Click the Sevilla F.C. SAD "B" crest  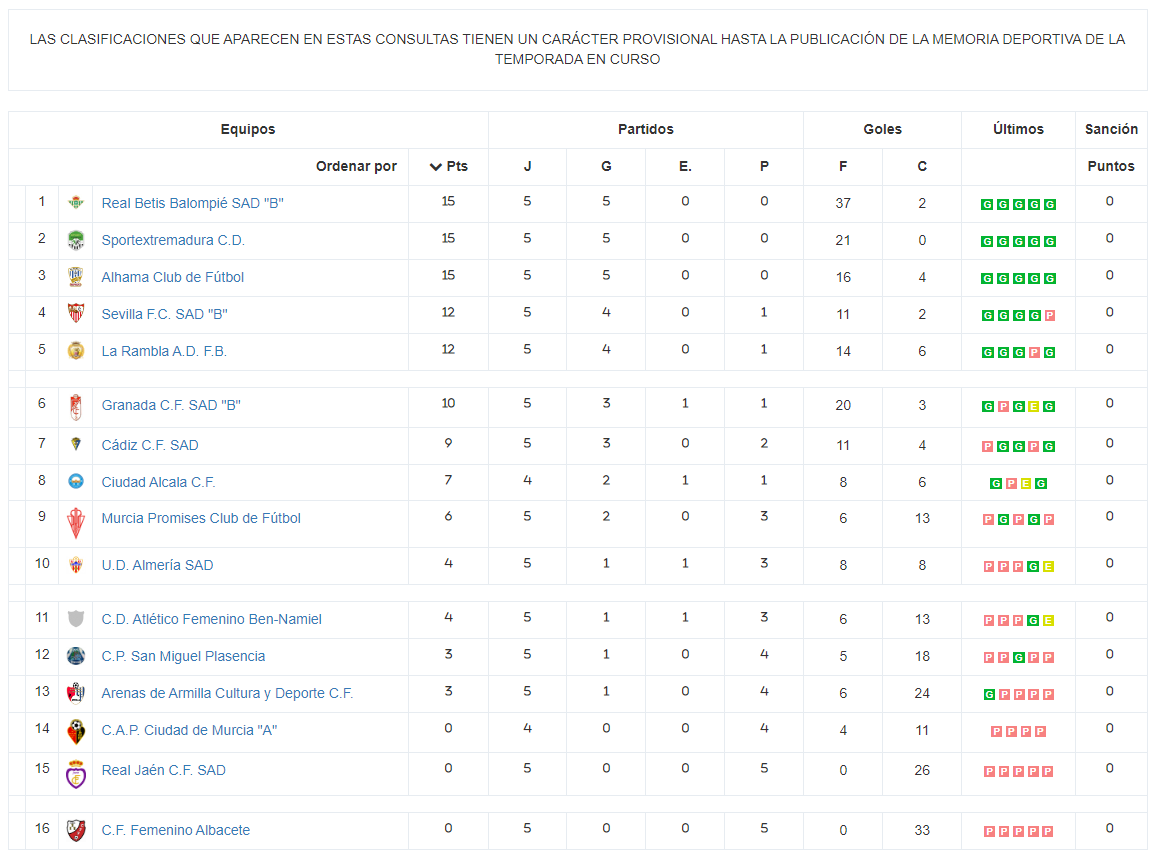pyautogui.click(x=75, y=313)
